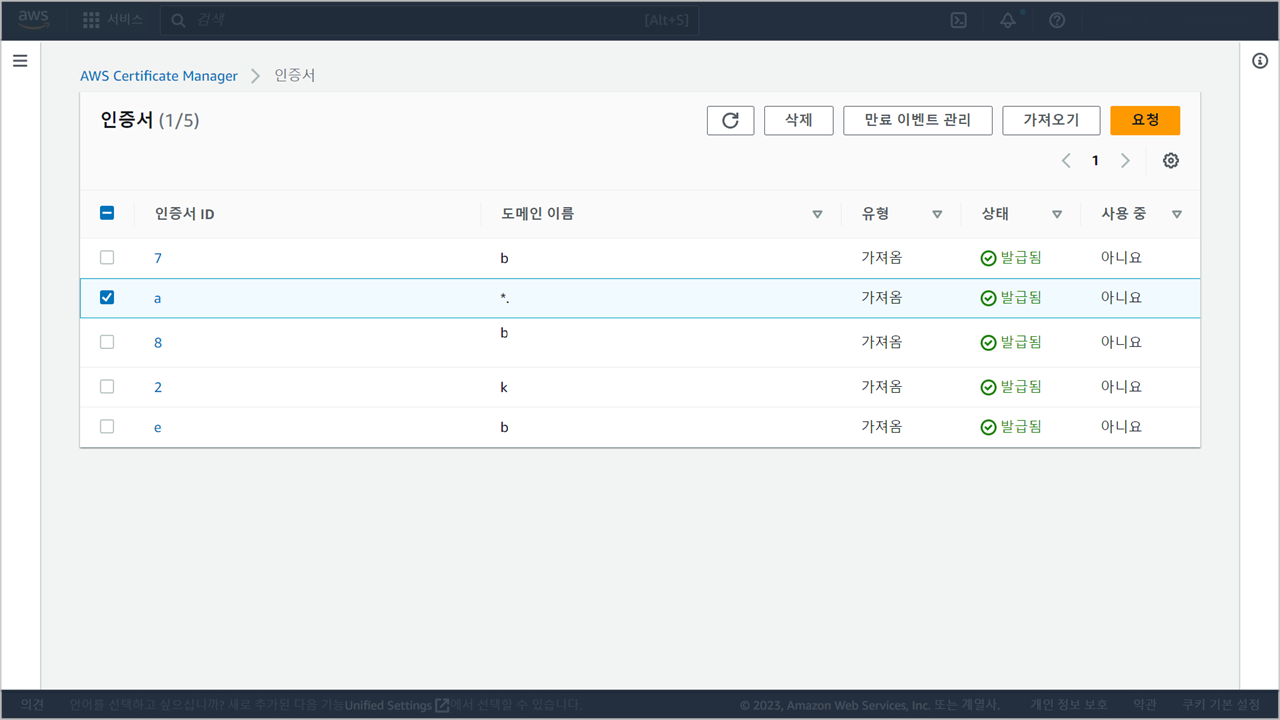Click 인증서 breadcrumb text
1280x720 pixels.
click(x=295, y=76)
